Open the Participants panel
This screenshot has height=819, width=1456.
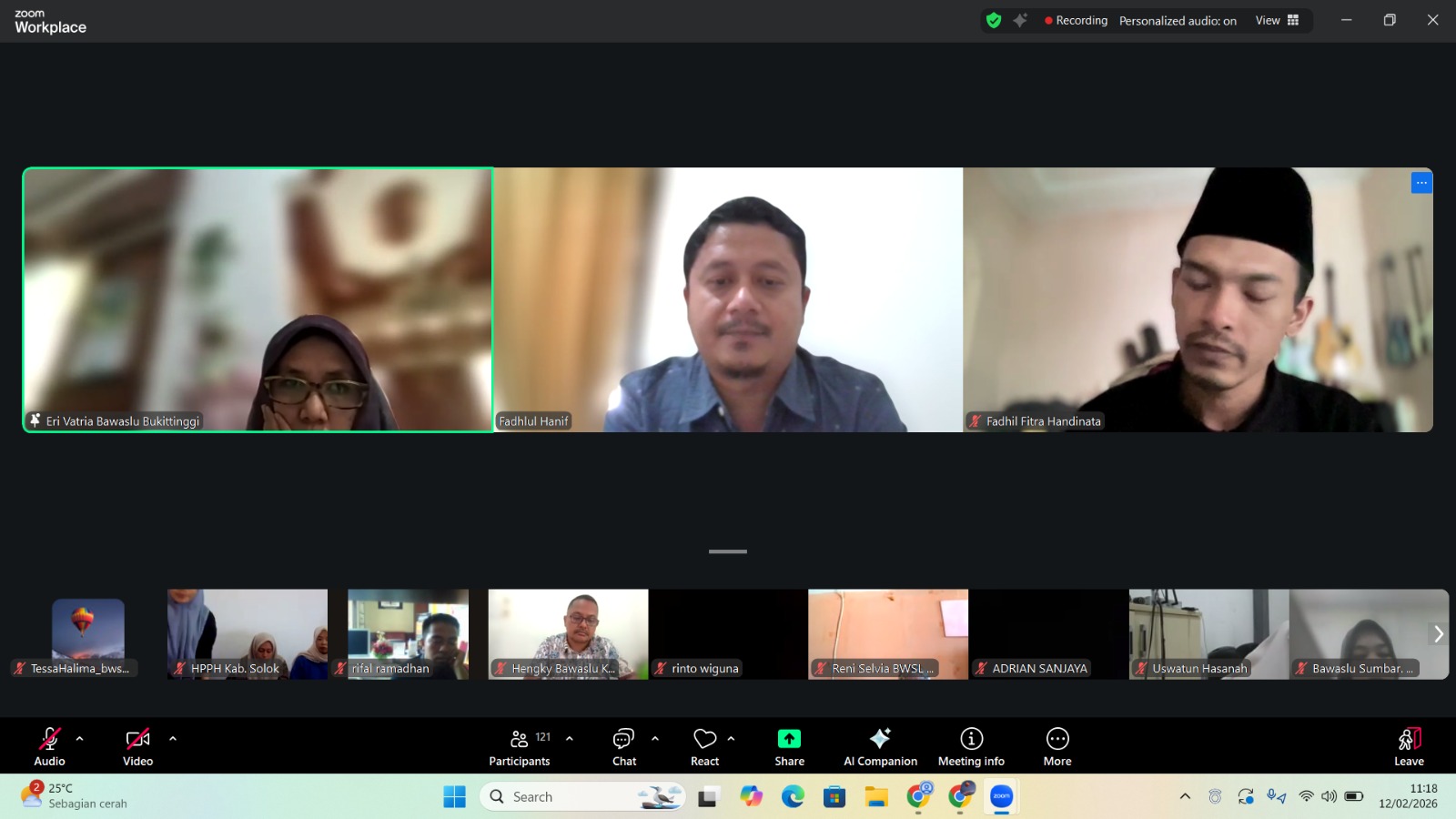pyautogui.click(x=519, y=747)
